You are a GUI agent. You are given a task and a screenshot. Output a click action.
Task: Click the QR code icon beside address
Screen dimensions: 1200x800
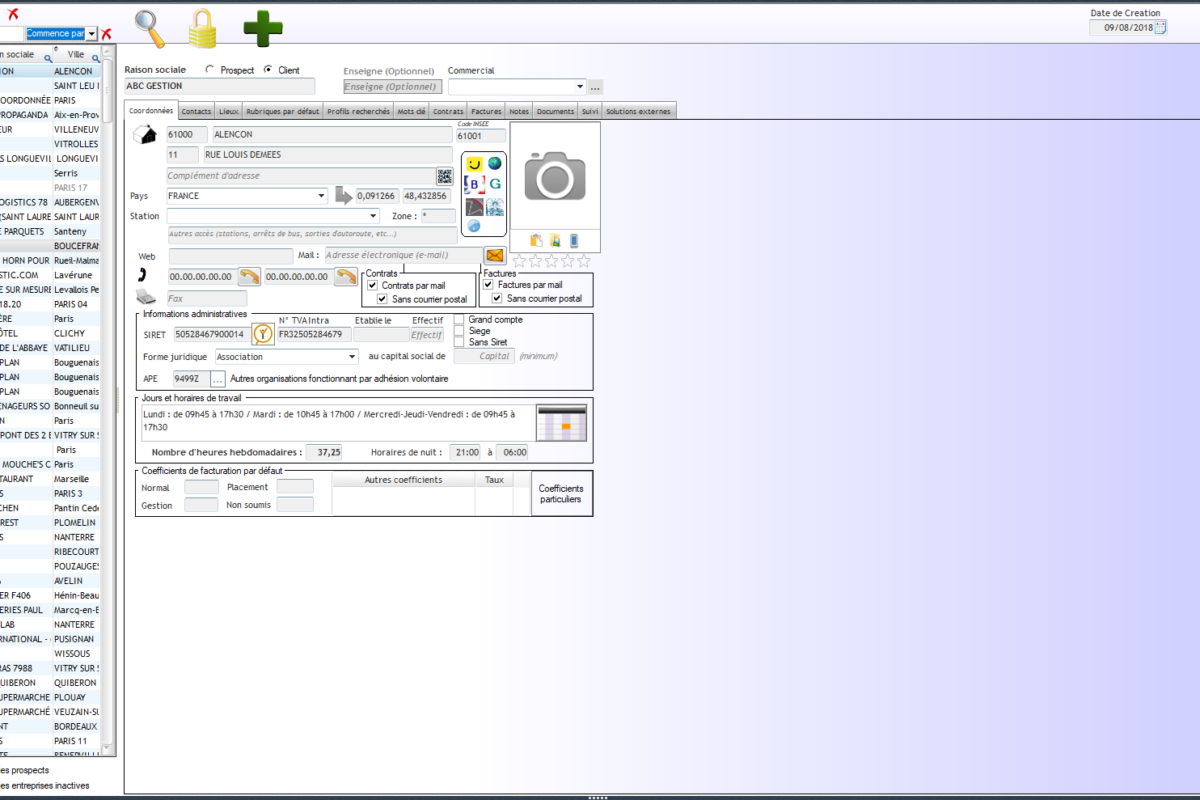pyautogui.click(x=444, y=176)
